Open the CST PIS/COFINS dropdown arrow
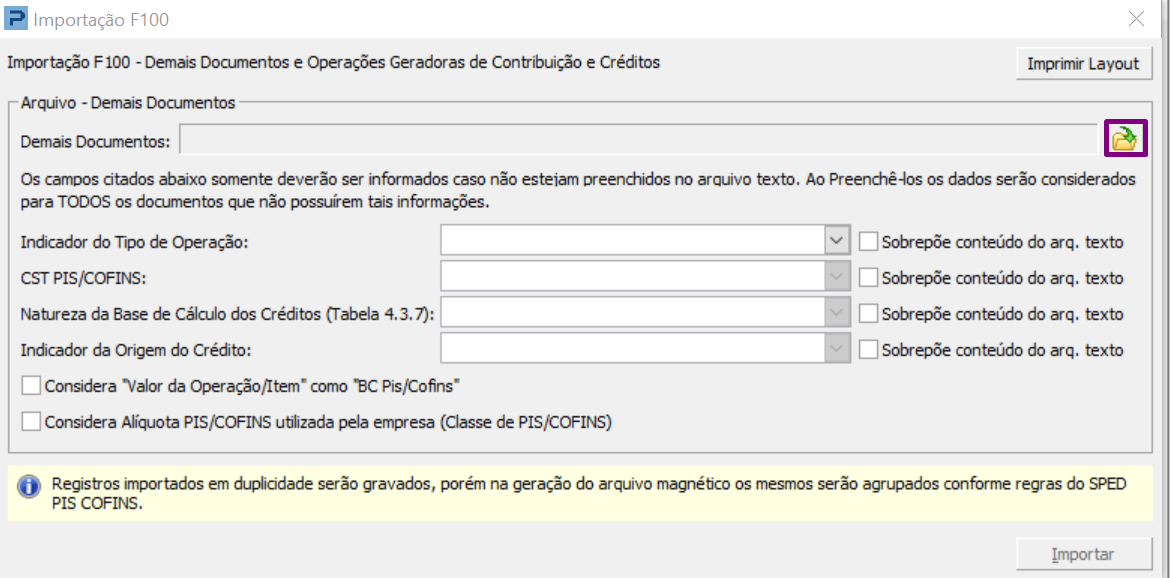The width and height of the screenshot is (1170, 578). 836,277
